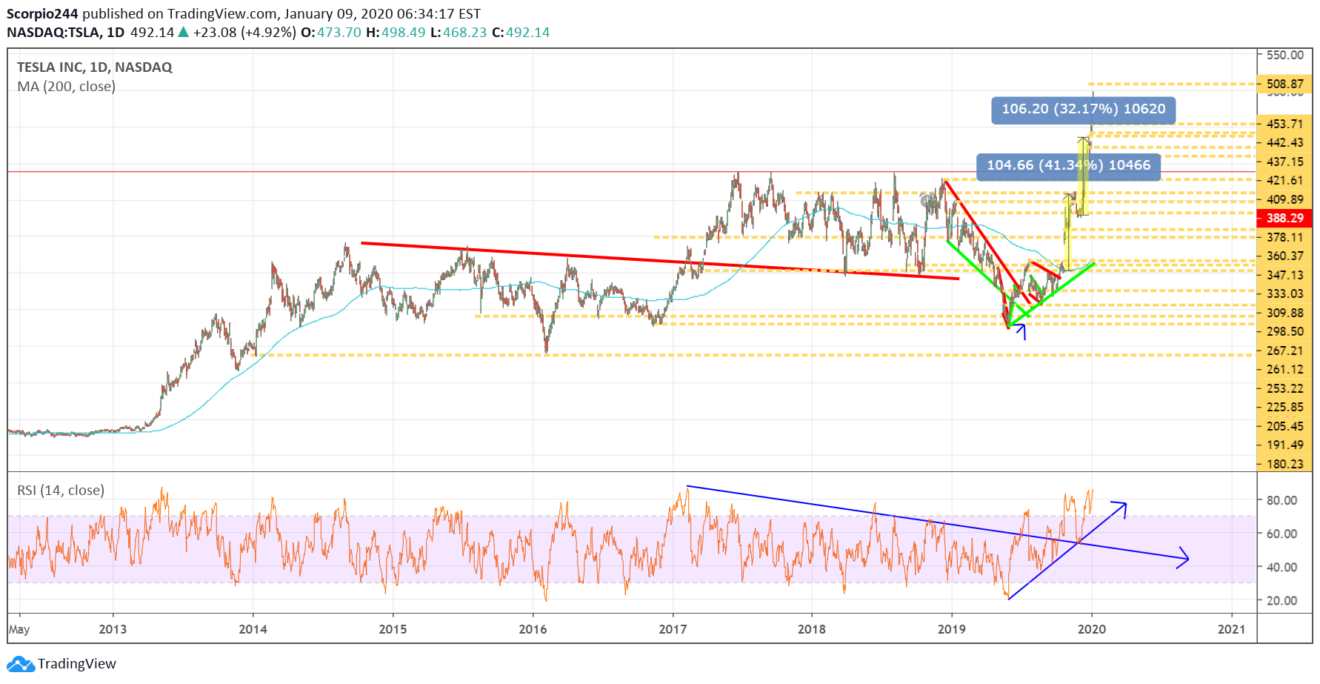Click the 'TradingView' wordmark text at bottom
Image resolution: width=1320 pixels, height=684 pixels.
77,664
